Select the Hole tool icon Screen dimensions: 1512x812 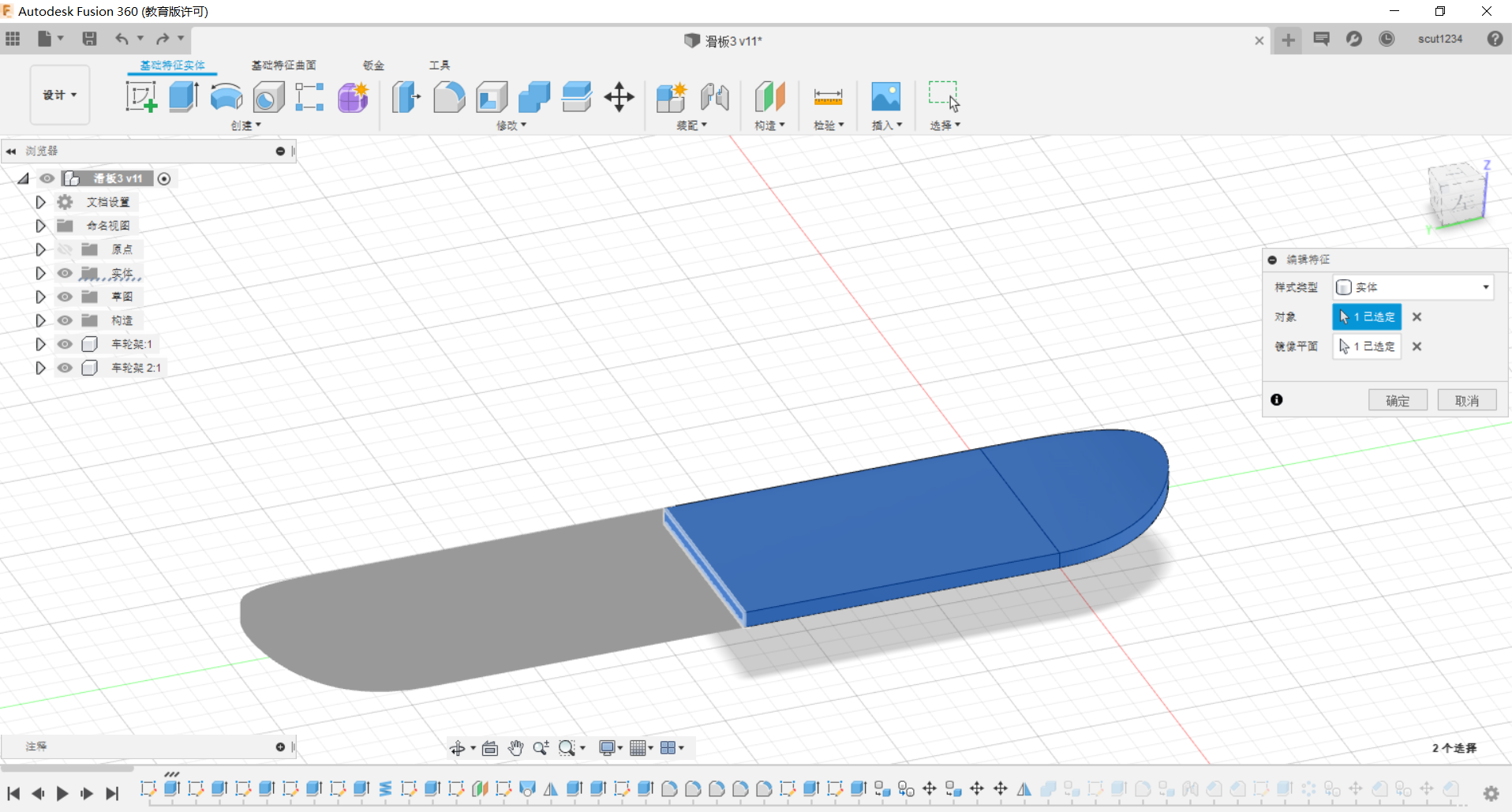pyautogui.click(x=268, y=97)
